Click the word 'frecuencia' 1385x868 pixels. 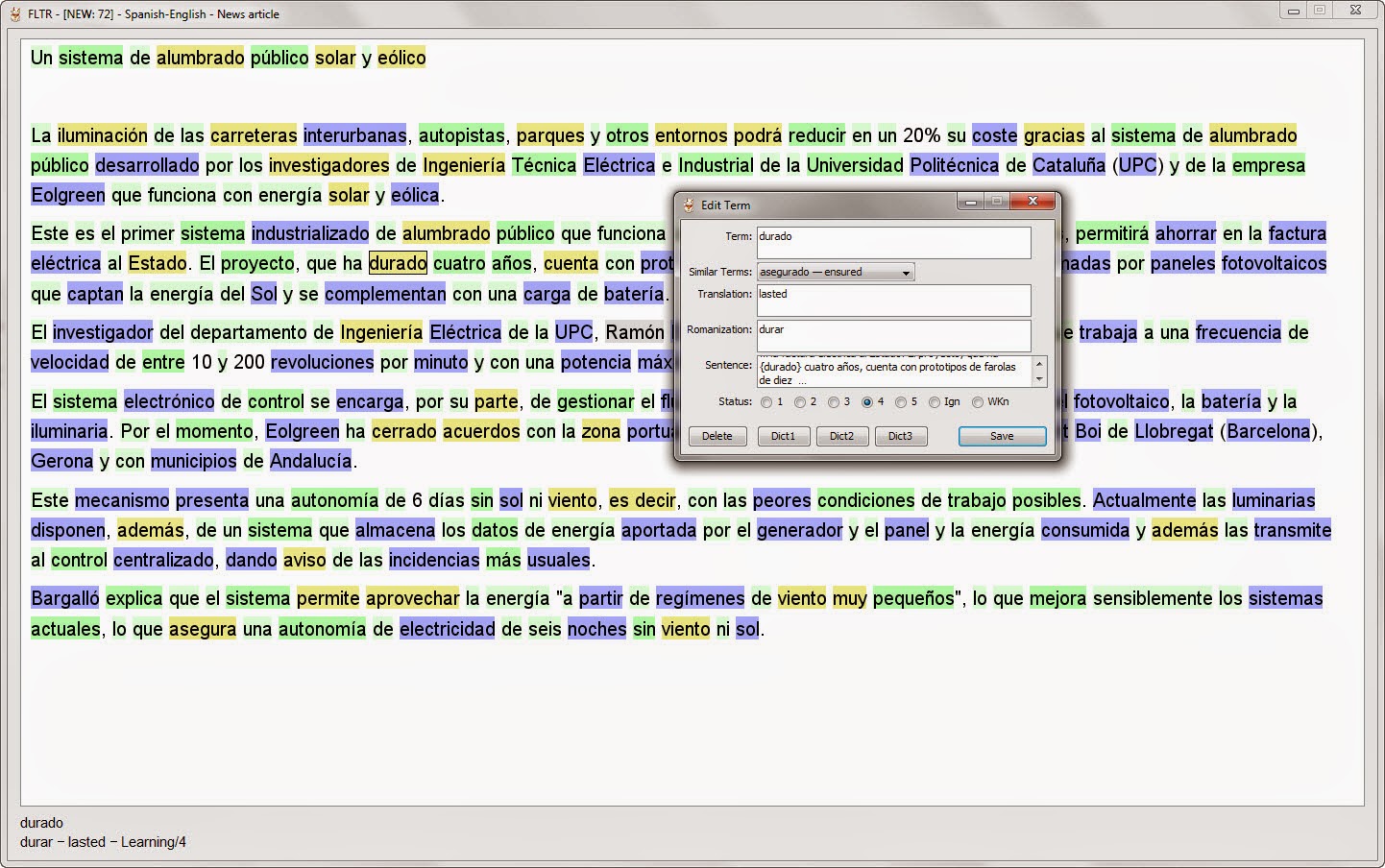pyautogui.click(x=1239, y=332)
